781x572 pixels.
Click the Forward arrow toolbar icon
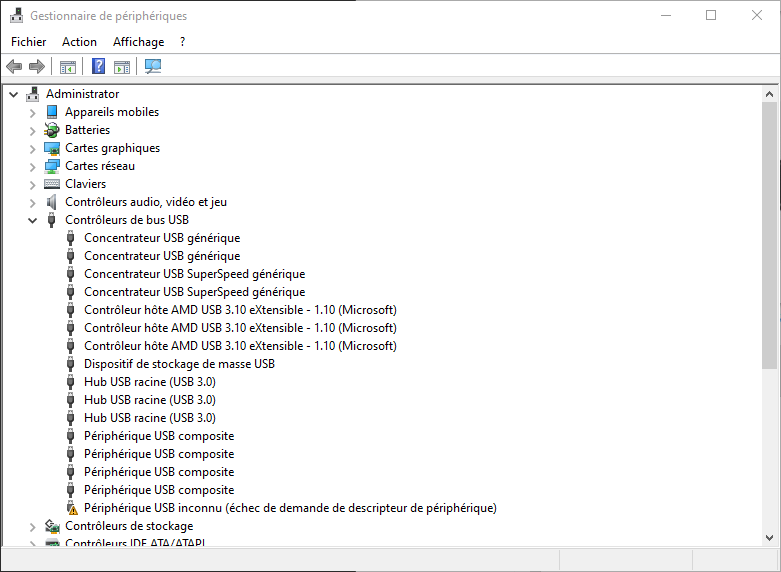coord(37,66)
